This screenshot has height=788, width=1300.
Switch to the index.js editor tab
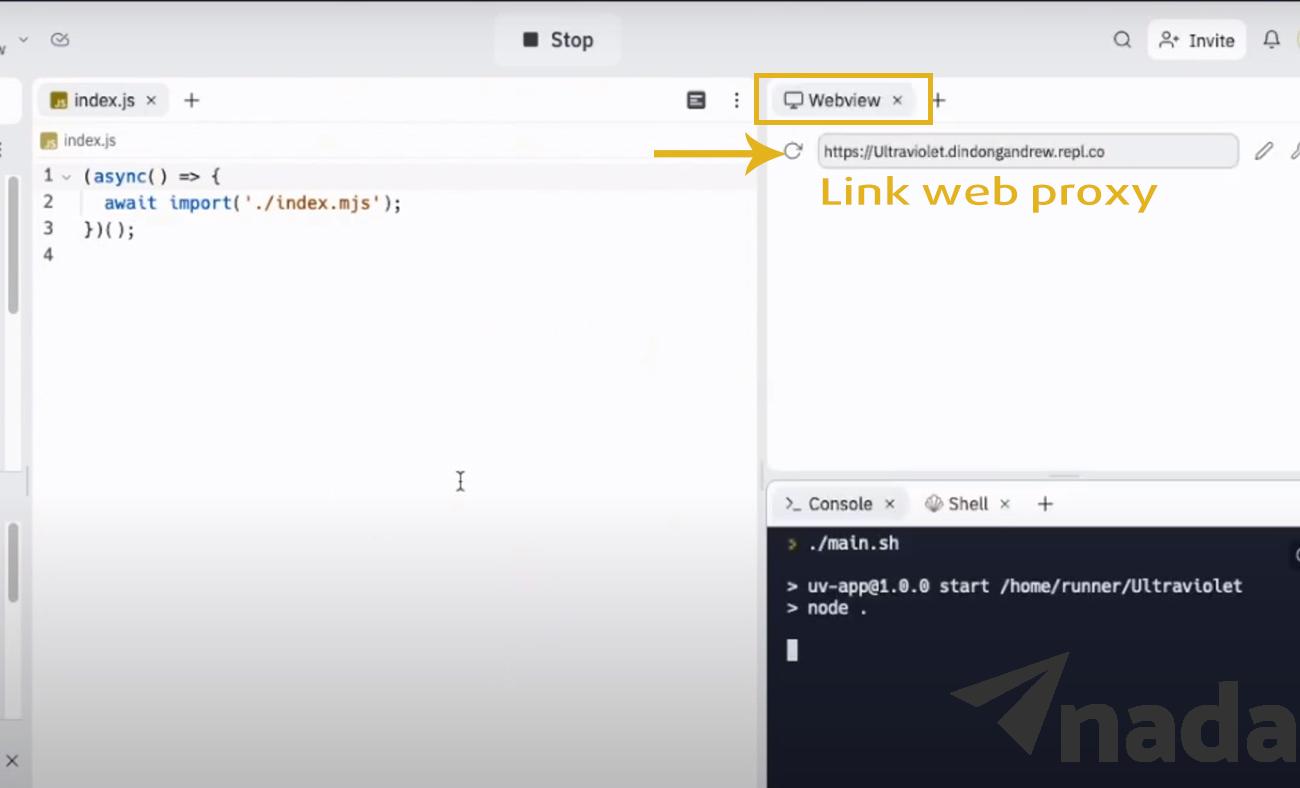point(104,100)
